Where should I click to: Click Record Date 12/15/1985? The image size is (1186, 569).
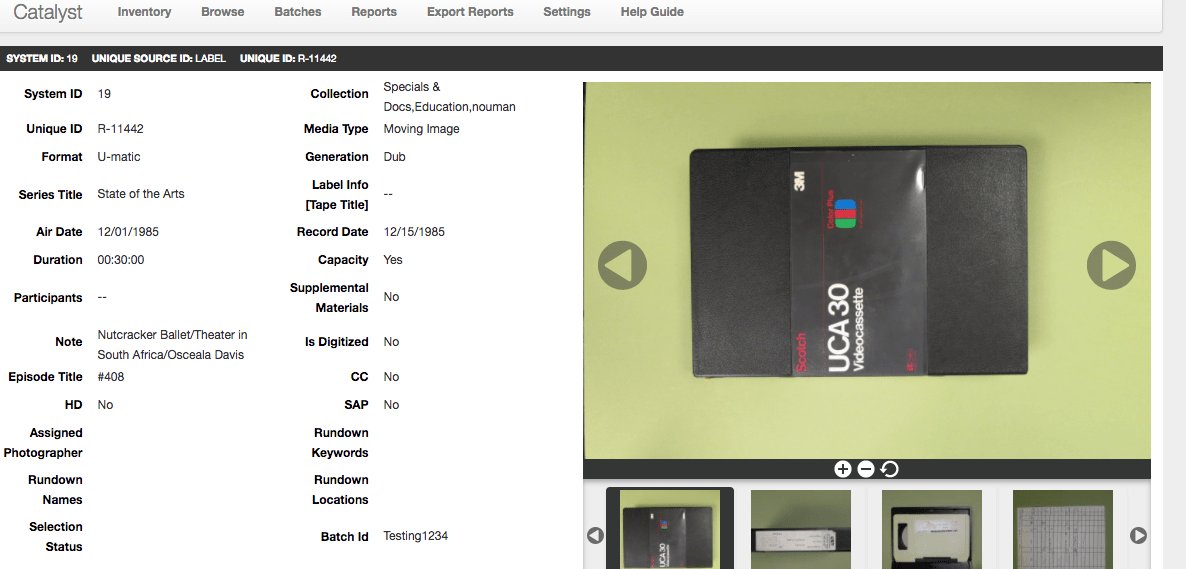(414, 232)
